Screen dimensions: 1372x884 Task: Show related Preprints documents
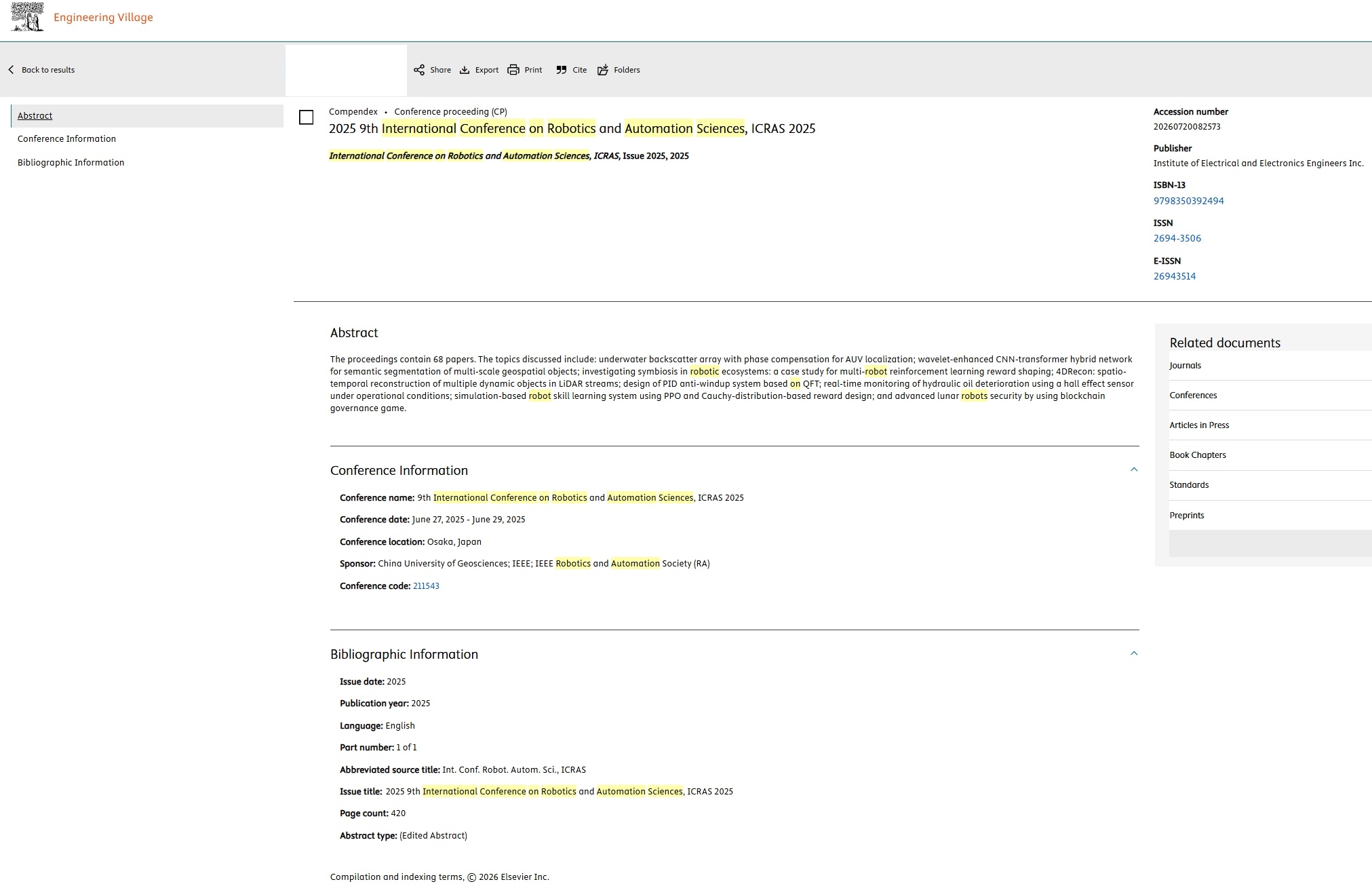coord(1186,516)
